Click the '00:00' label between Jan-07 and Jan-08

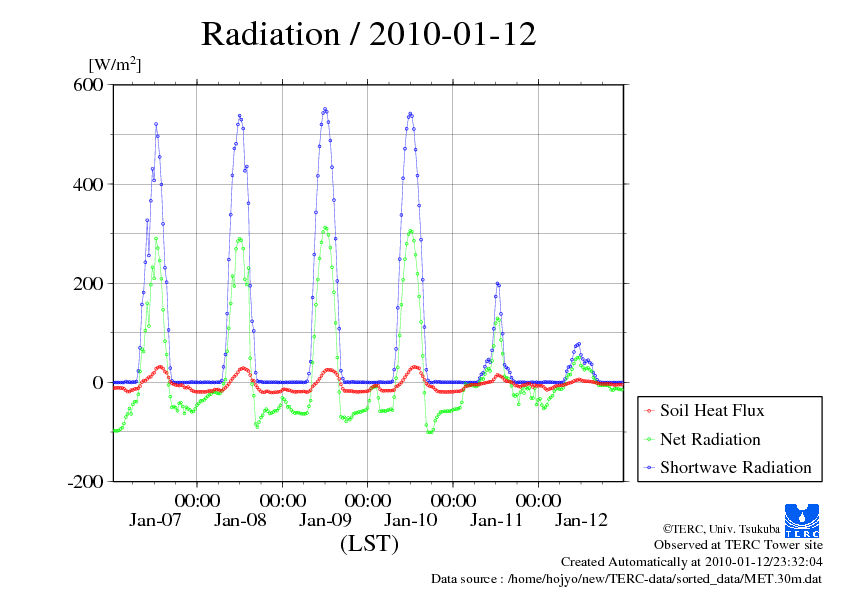[x=197, y=500]
